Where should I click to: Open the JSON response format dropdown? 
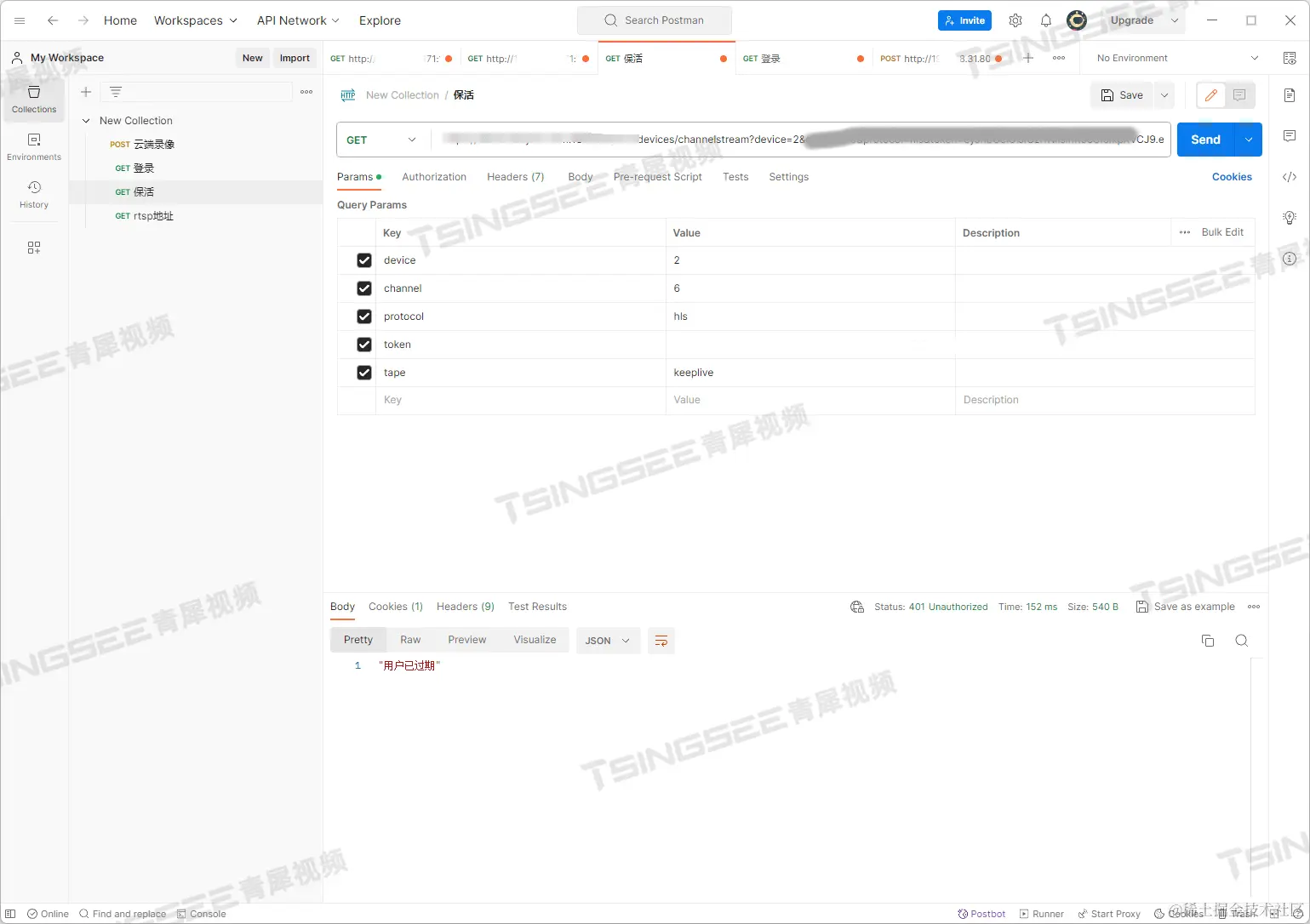pos(607,641)
